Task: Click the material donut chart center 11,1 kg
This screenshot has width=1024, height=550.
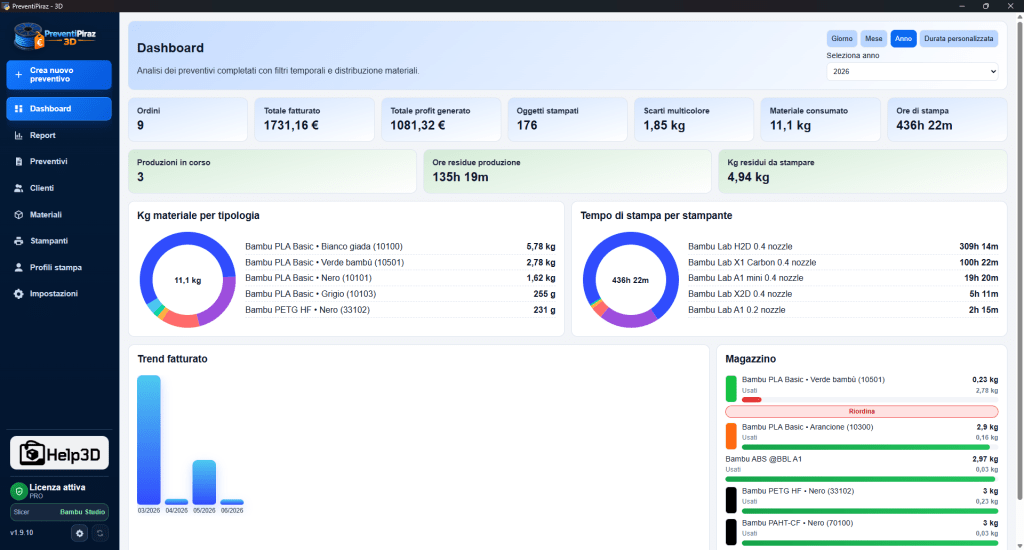Action: [187, 280]
